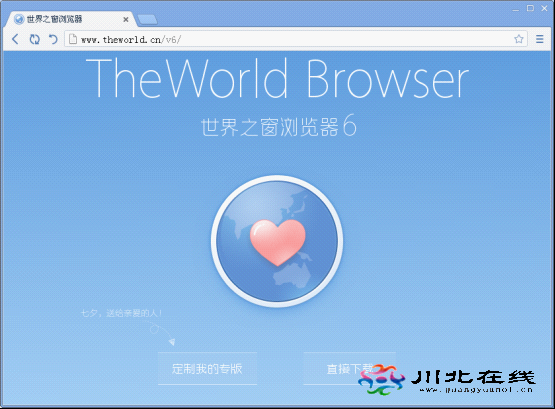Click the 定制我的专版 button
The height and width of the screenshot is (409, 555).
[207, 369]
